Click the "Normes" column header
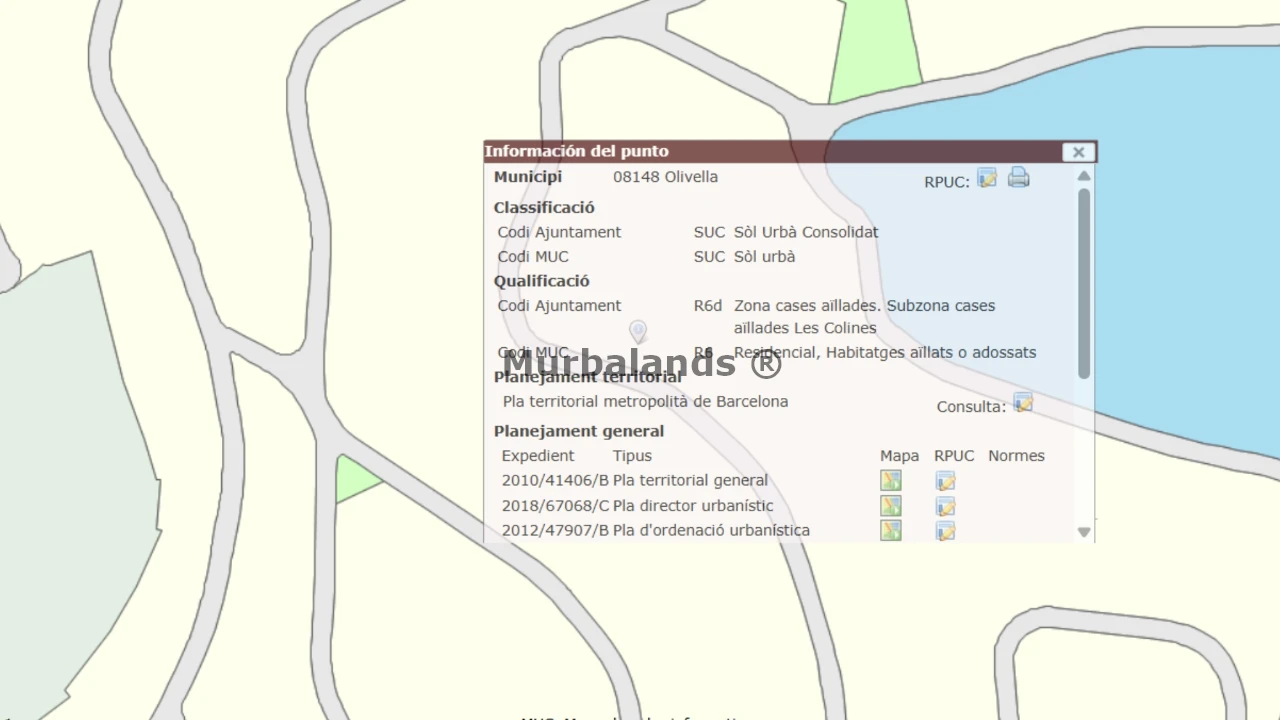 [1016, 456]
